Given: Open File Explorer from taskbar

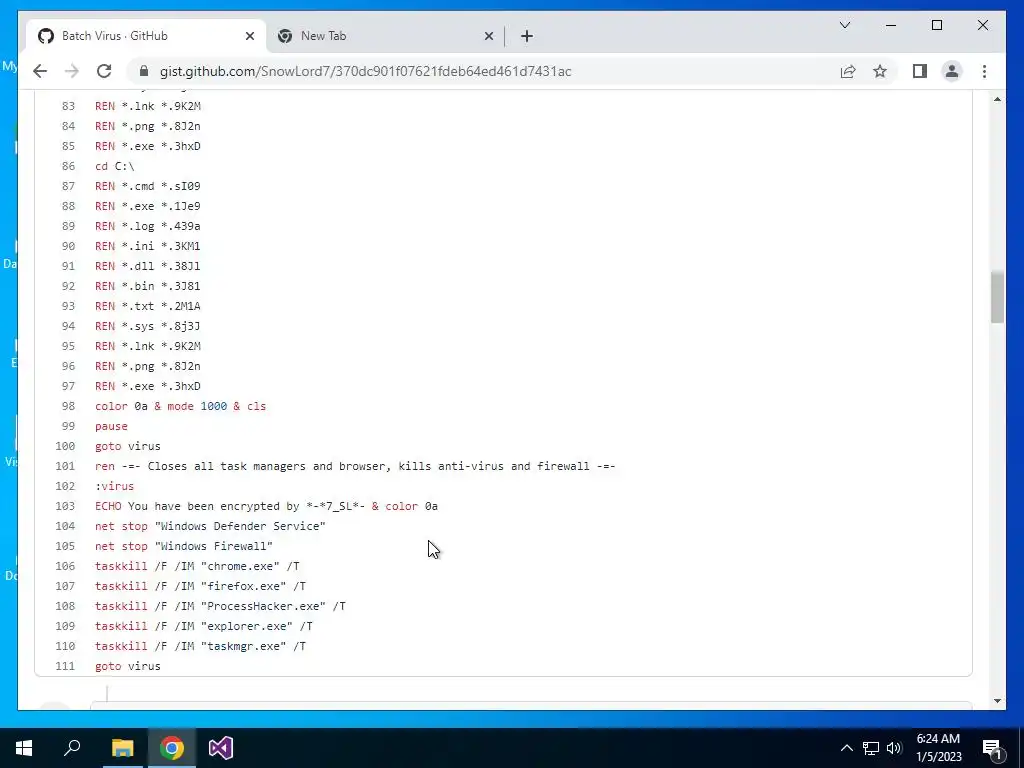Looking at the screenshot, I should click(x=122, y=748).
